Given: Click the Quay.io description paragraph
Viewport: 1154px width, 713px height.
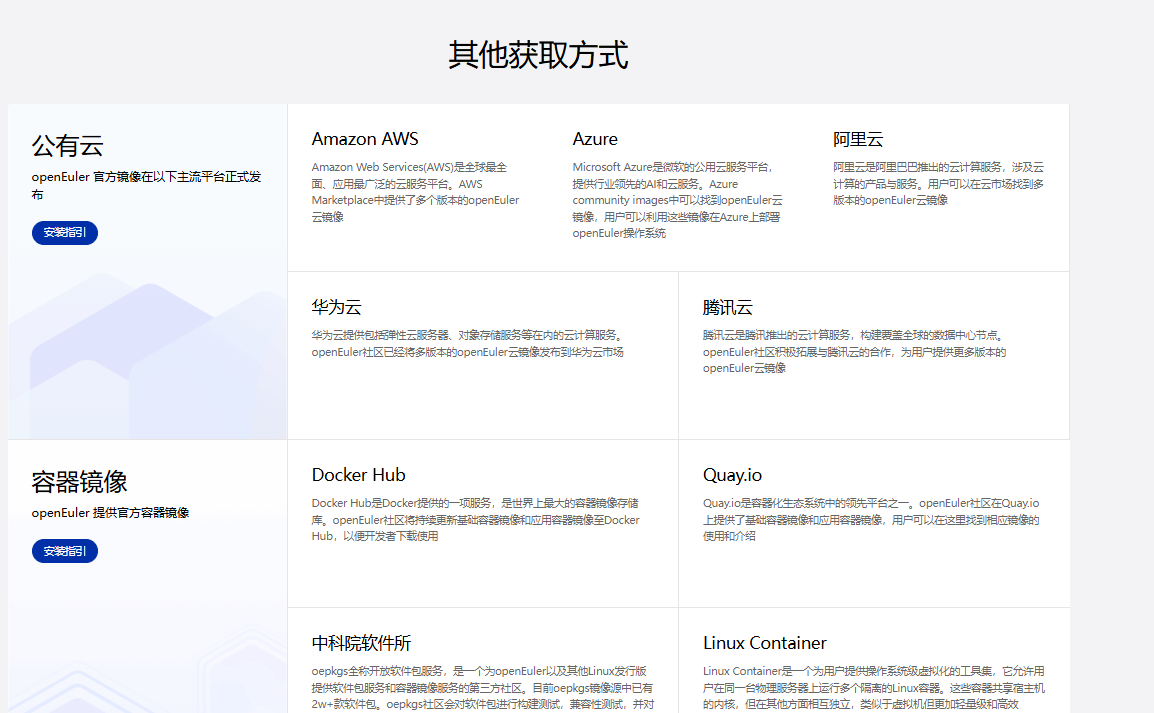Looking at the screenshot, I should coord(871,519).
